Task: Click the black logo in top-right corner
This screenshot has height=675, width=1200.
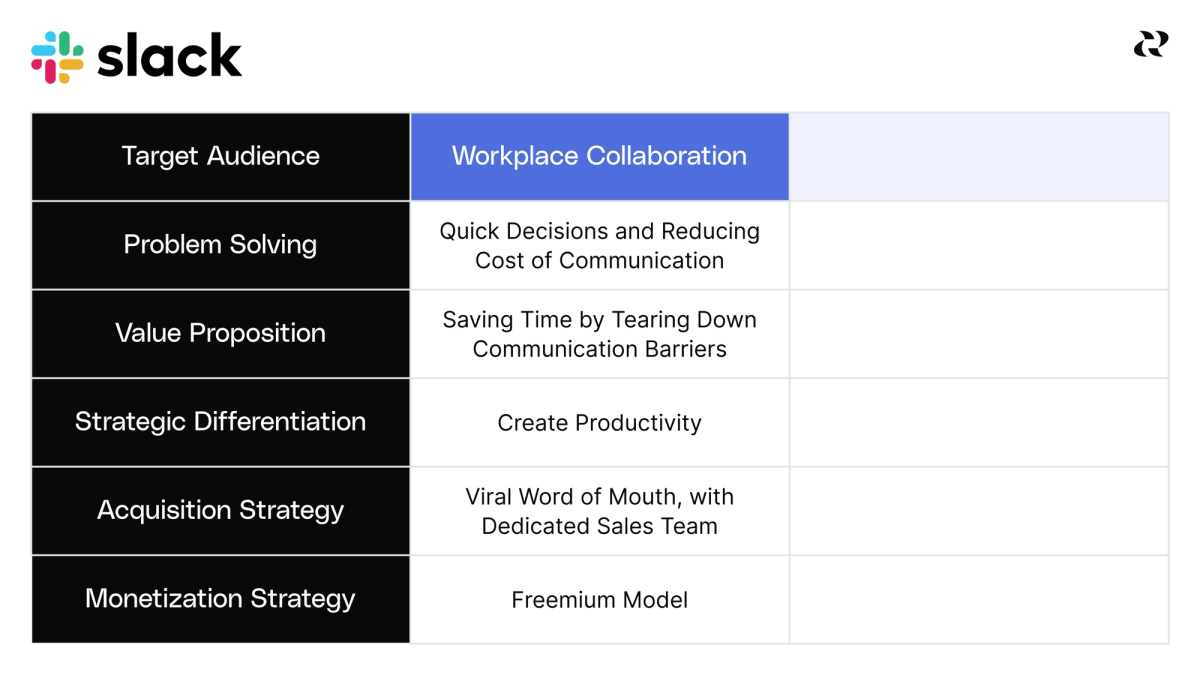Action: click(x=1150, y=44)
